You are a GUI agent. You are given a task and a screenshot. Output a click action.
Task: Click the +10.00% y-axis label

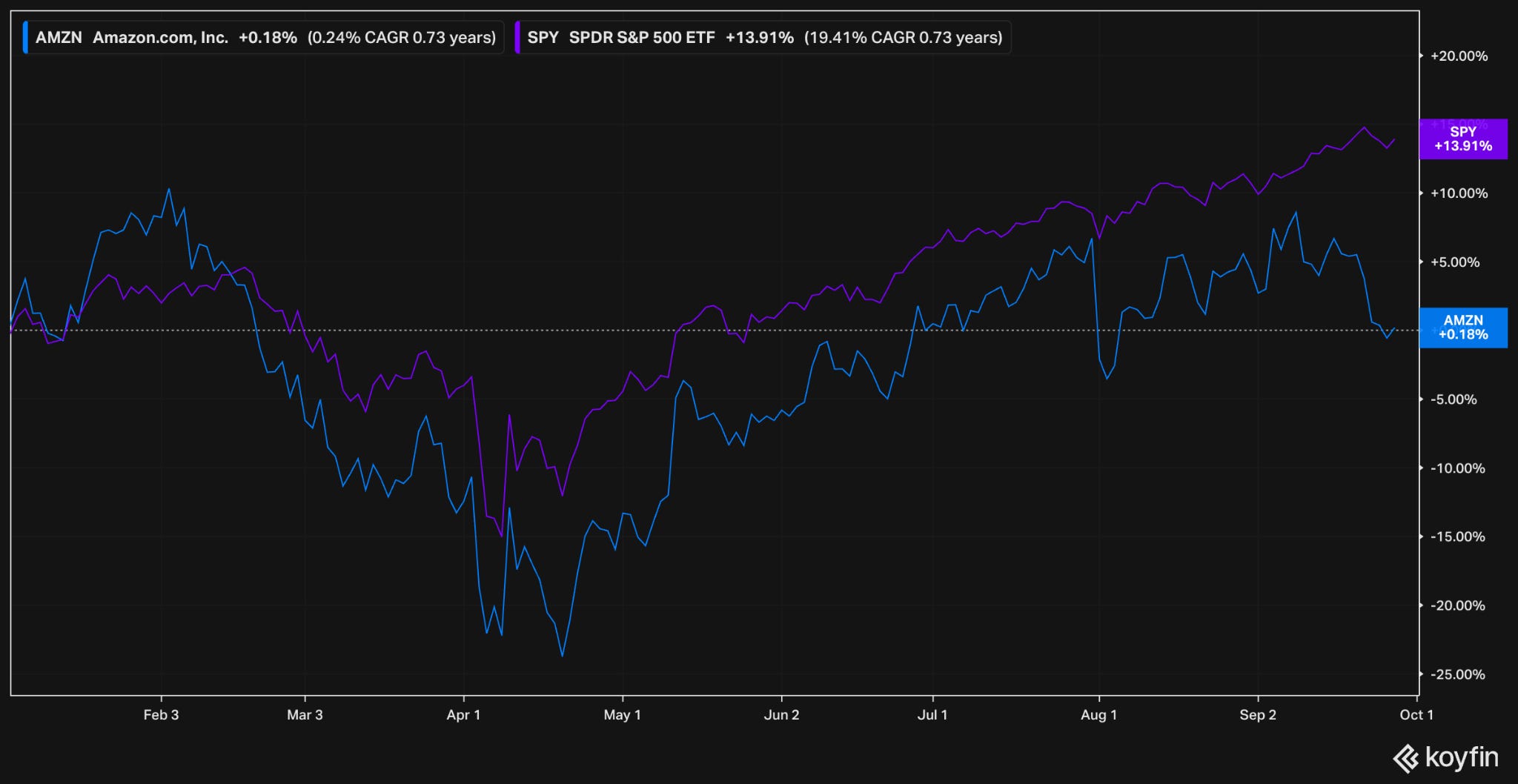1459,193
